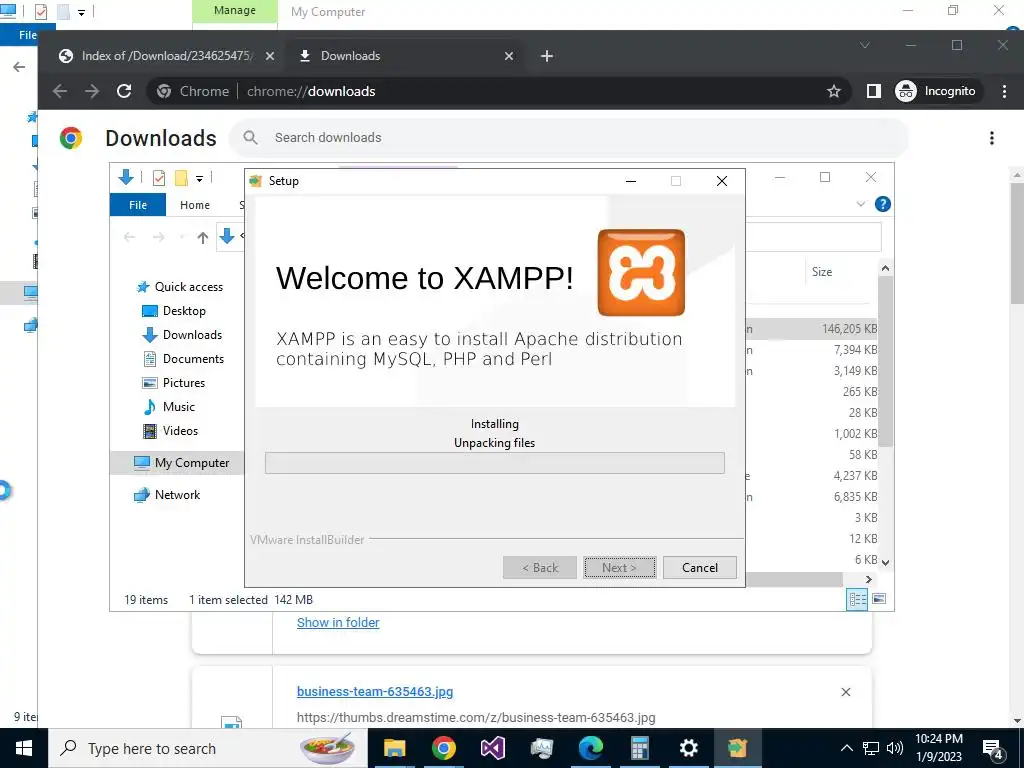Image resolution: width=1024 pixels, height=768 pixels.
Task: Open File Explorer from taskbar
Action: [394, 748]
